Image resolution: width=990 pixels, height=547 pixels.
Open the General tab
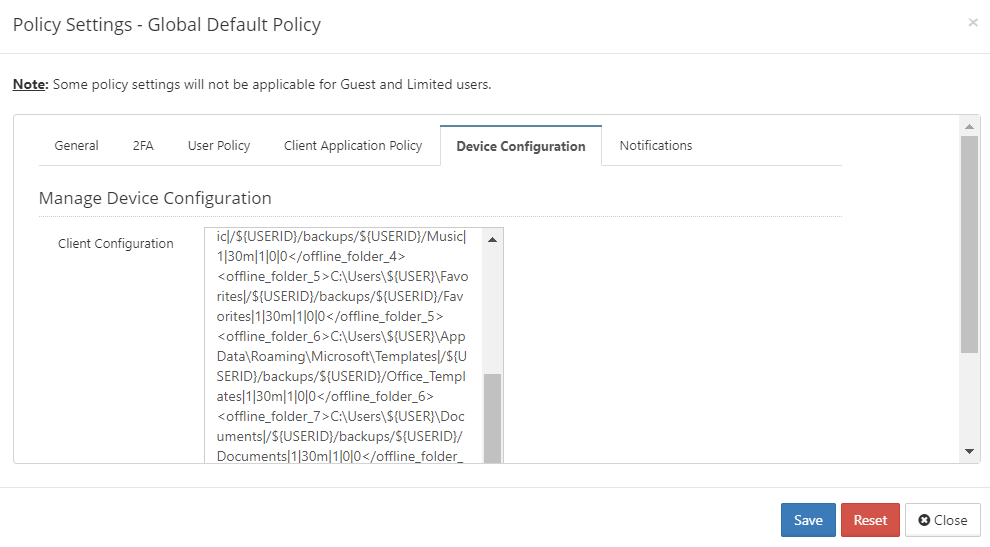76,146
